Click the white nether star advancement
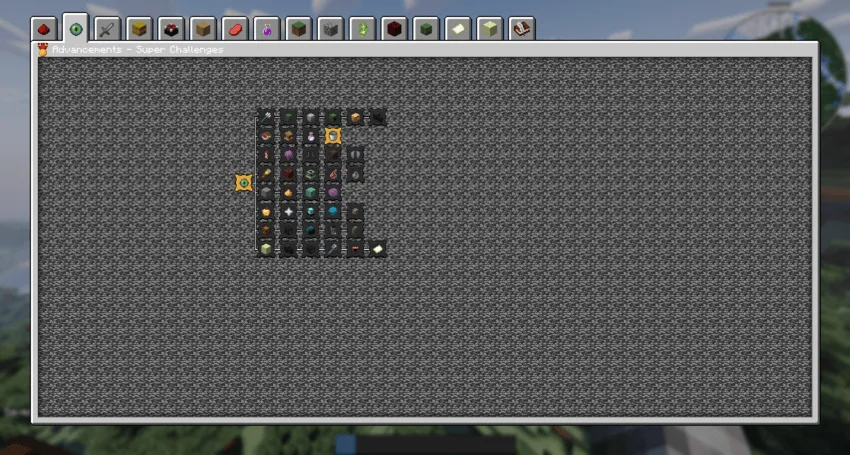This screenshot has width=850, height=455. (x=288, y=212)
